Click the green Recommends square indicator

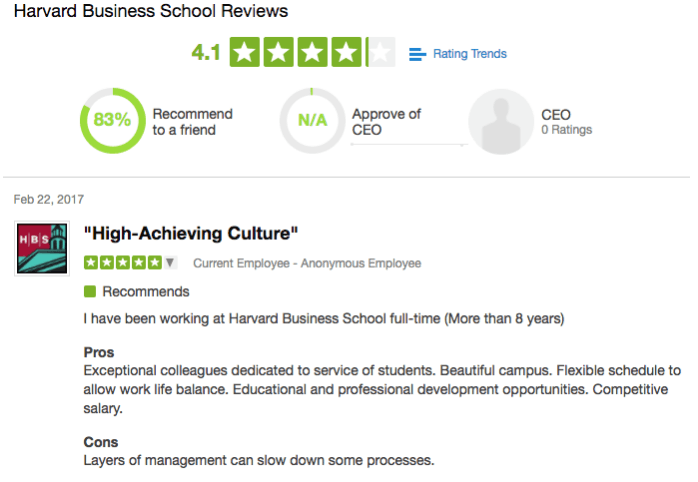90,292
